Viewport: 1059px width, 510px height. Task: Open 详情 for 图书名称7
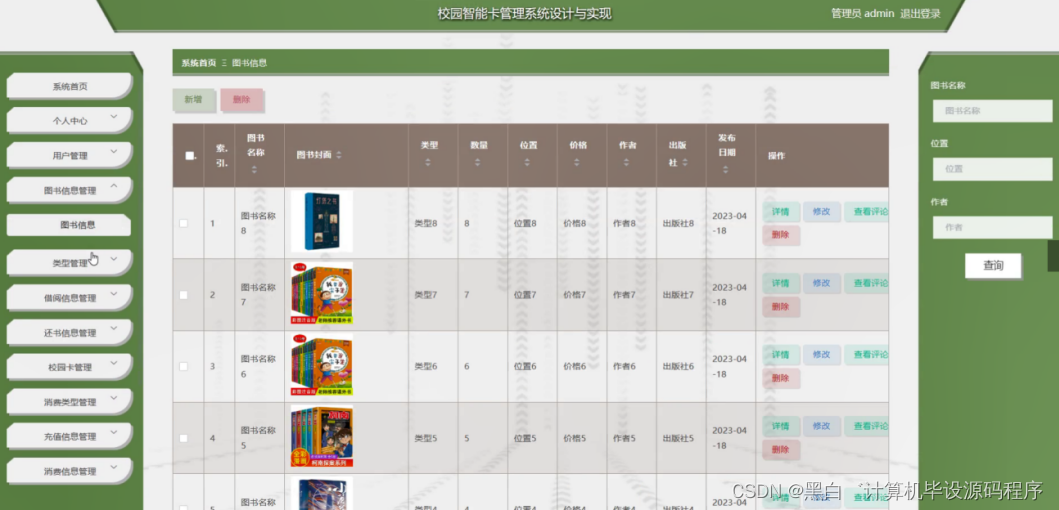coord(781,283)
